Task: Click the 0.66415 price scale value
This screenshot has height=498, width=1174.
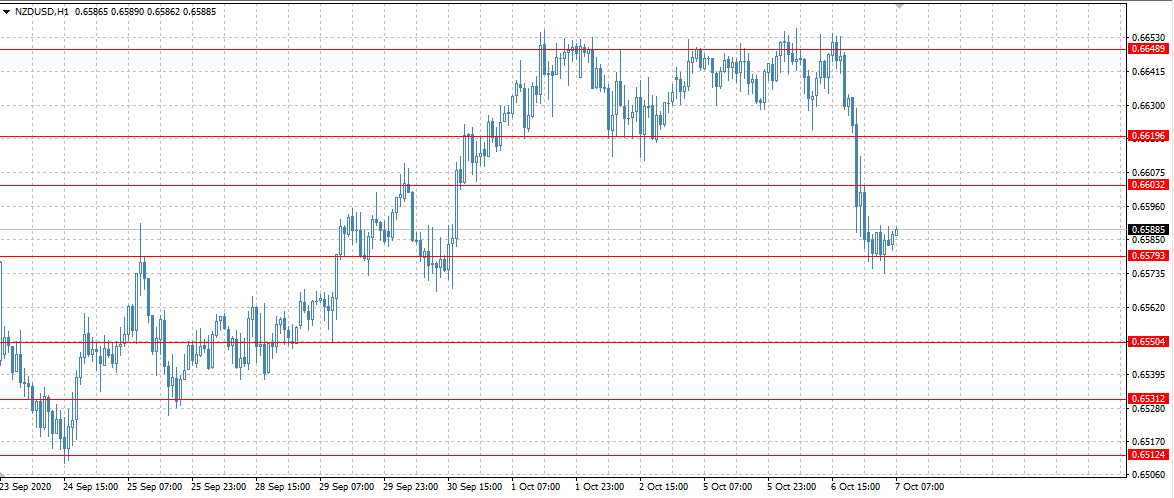Action: tap(1148, 72)
